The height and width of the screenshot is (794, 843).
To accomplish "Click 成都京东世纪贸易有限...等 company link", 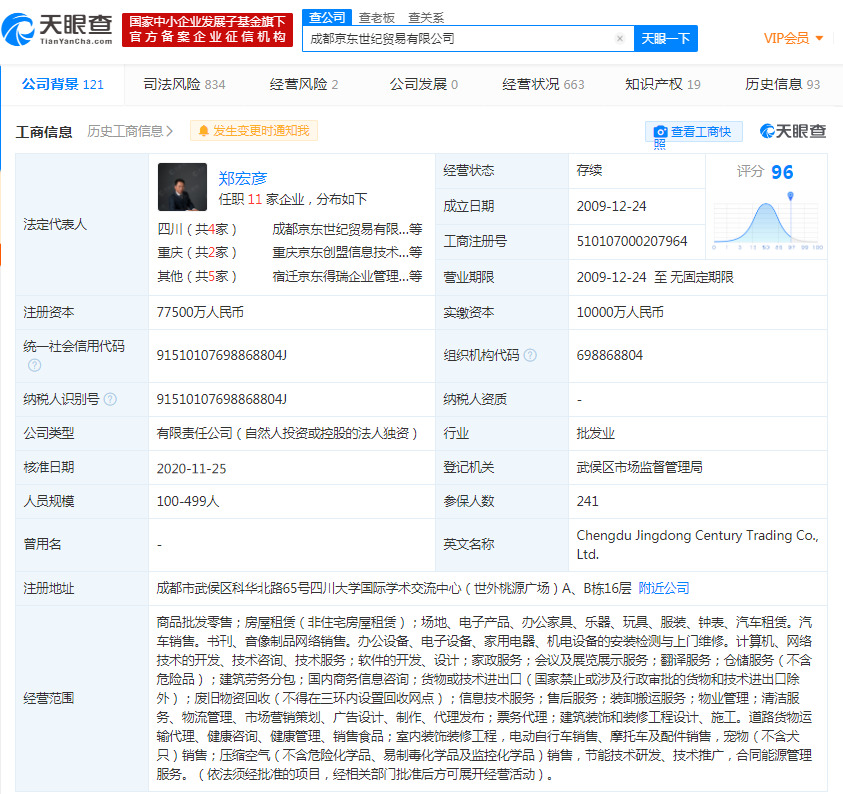I will pyautogui.click(x=347, y=229).
